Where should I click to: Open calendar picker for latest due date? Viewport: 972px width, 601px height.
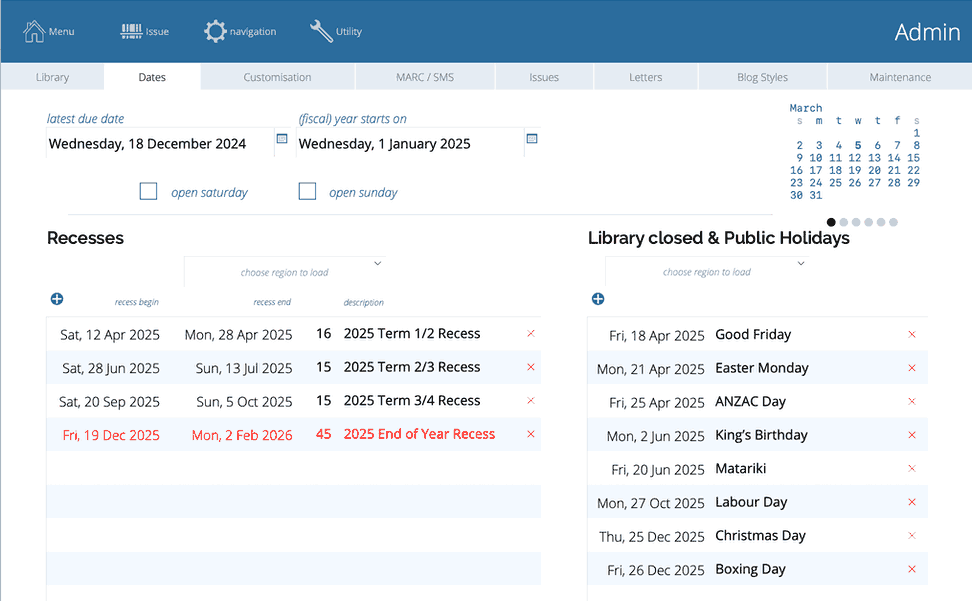282,139
